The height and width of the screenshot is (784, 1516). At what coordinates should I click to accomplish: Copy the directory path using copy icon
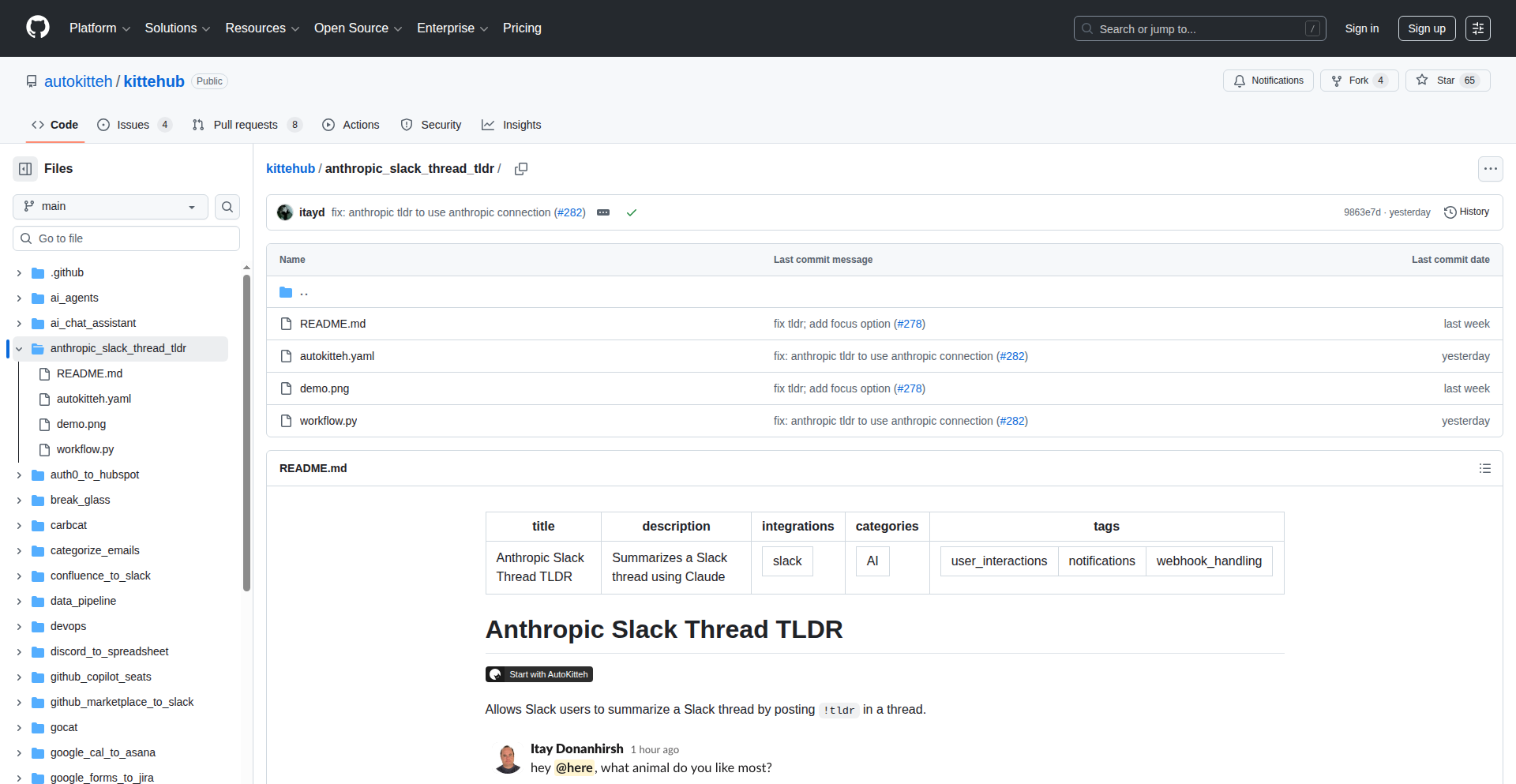click(x=521, y=169)
